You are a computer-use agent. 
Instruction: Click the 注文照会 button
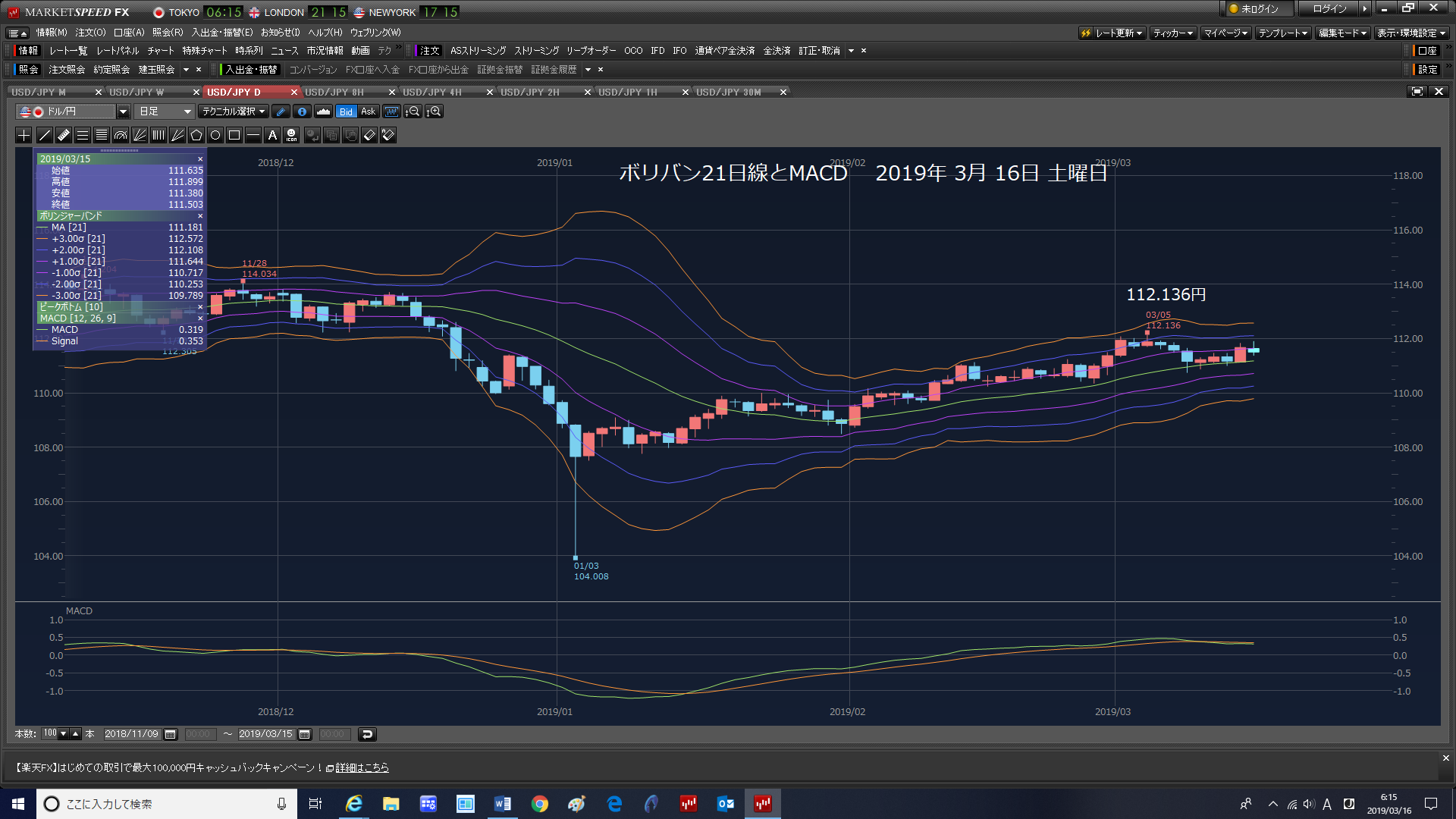pos(67,70)
